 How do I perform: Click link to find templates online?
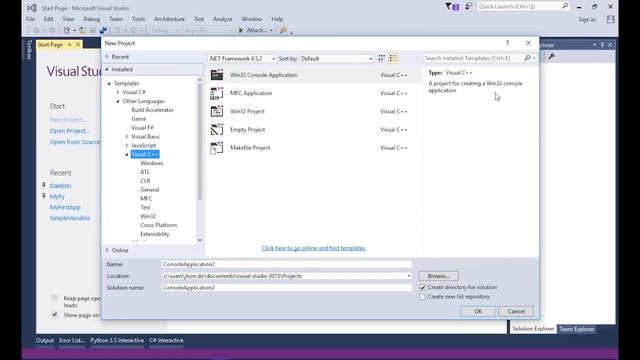314,248
